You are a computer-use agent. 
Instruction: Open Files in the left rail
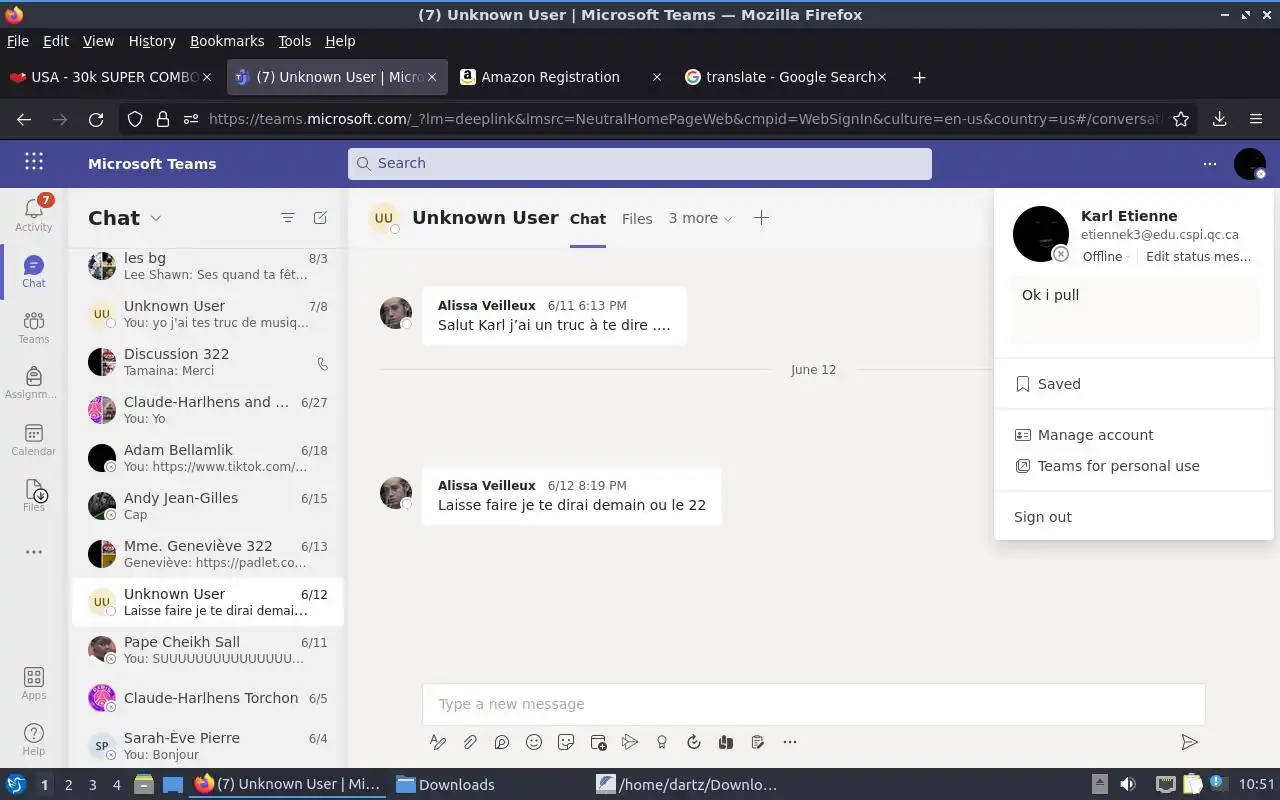tap(34, 495)
